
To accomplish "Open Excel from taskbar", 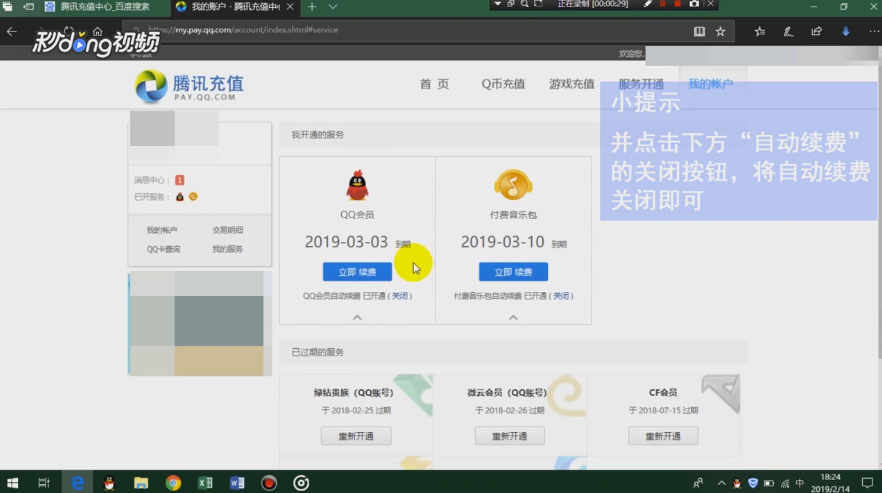I will (205, 483).
